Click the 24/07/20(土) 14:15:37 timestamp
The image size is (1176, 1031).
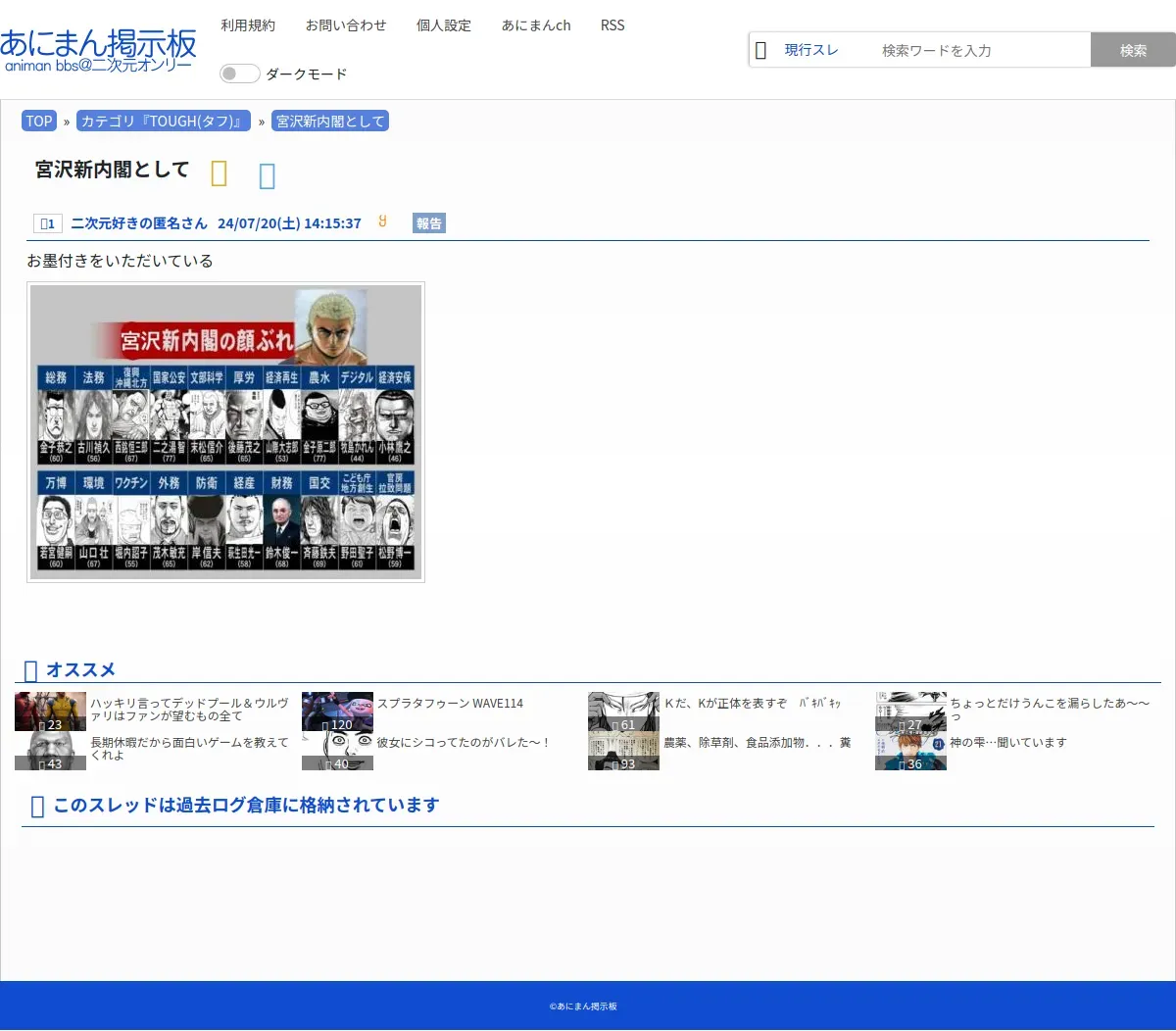pos(289,223)
